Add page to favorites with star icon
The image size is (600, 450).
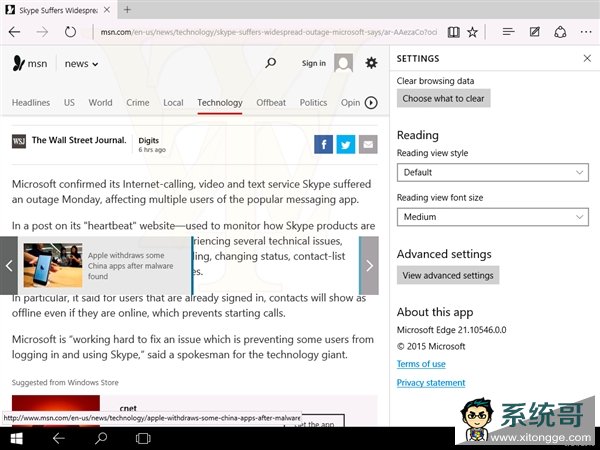(x=472, y=32)
